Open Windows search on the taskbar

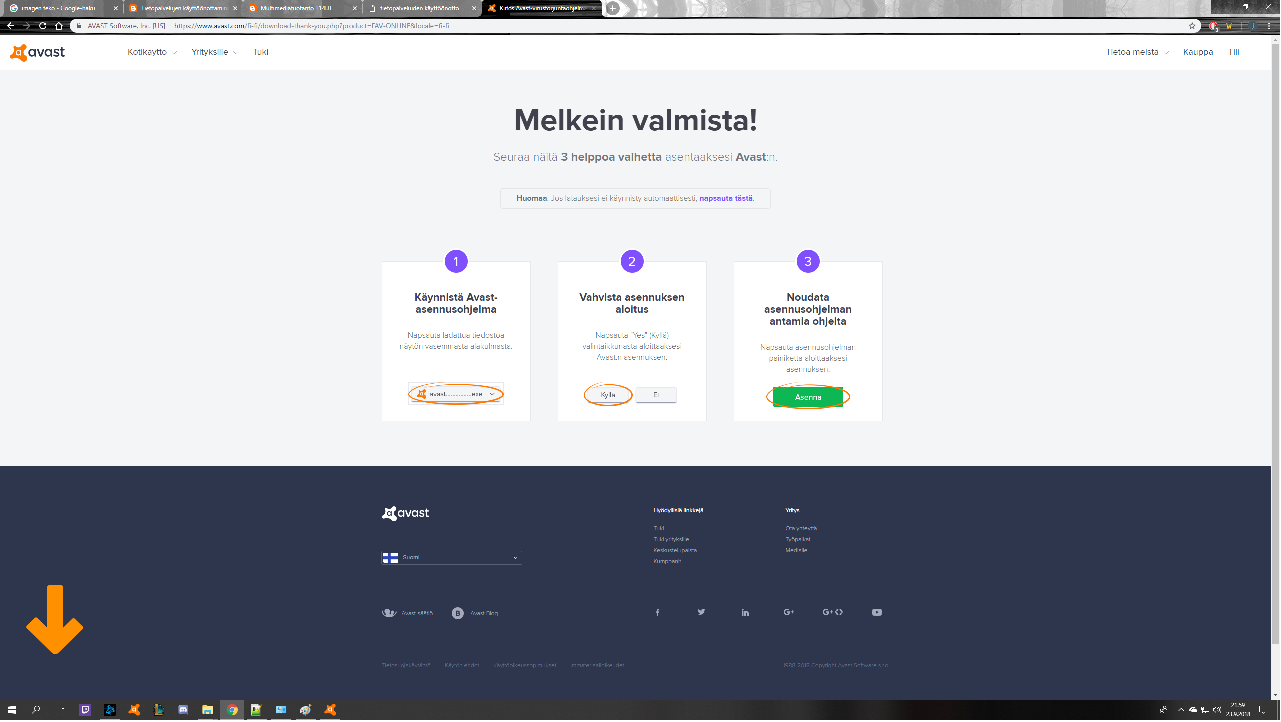(x=36, y=710)
